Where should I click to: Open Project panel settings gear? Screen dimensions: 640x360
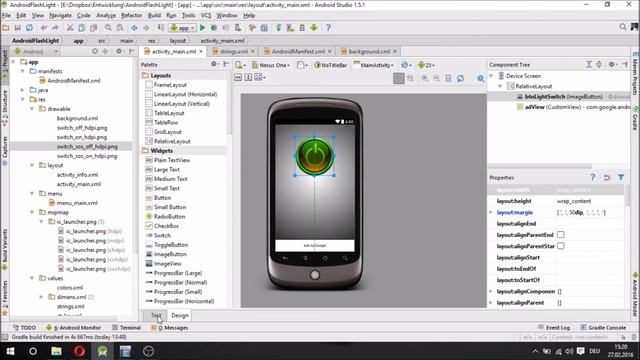coord(119,51)
